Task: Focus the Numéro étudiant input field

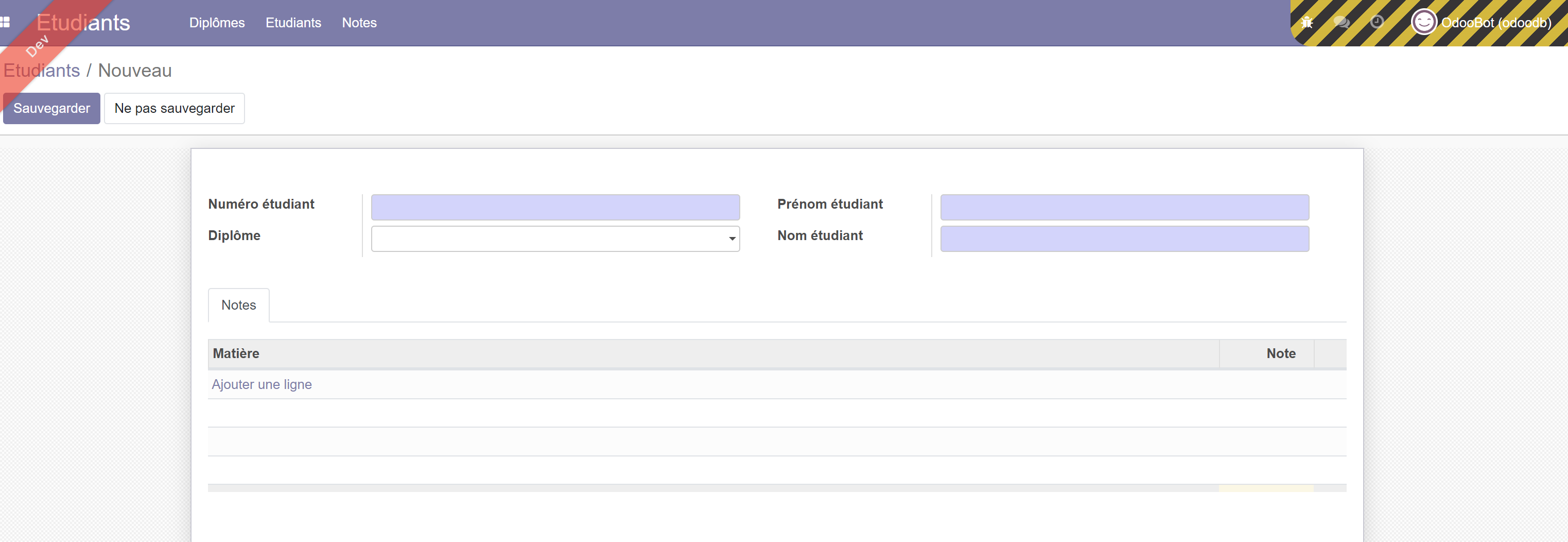Action: click(555, 207)
